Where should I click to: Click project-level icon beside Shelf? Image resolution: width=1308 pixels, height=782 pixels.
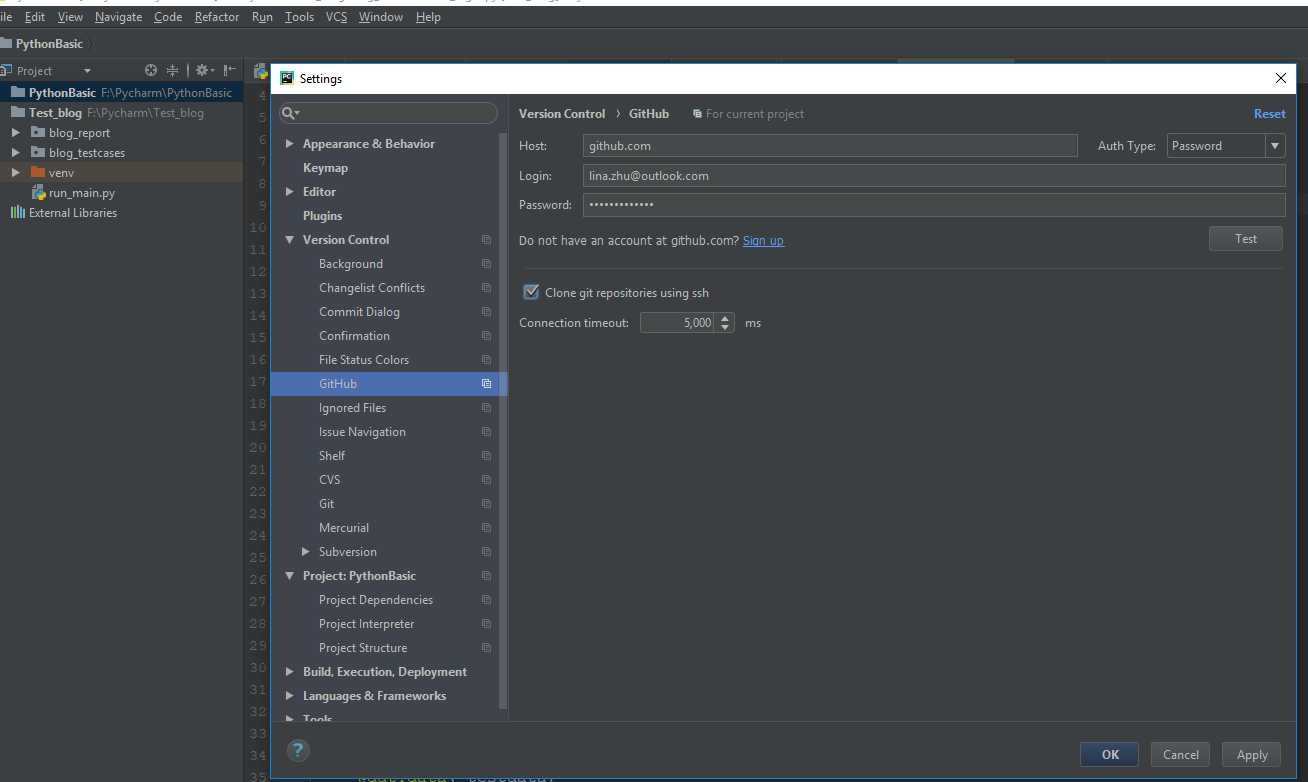(x=486, y=456)
